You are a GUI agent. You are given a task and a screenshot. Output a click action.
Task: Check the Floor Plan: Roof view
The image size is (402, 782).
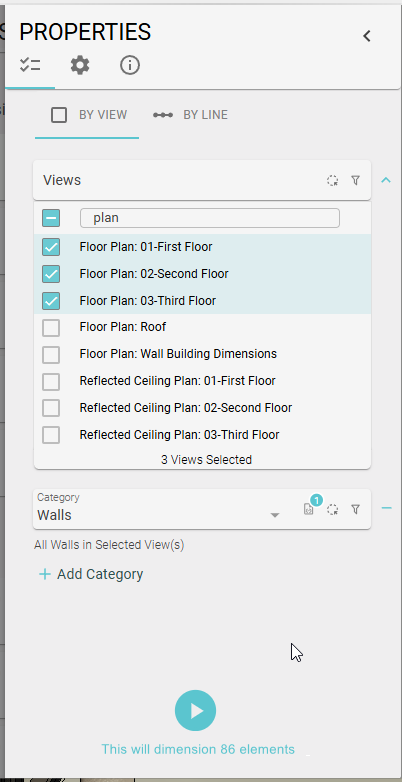51,328
